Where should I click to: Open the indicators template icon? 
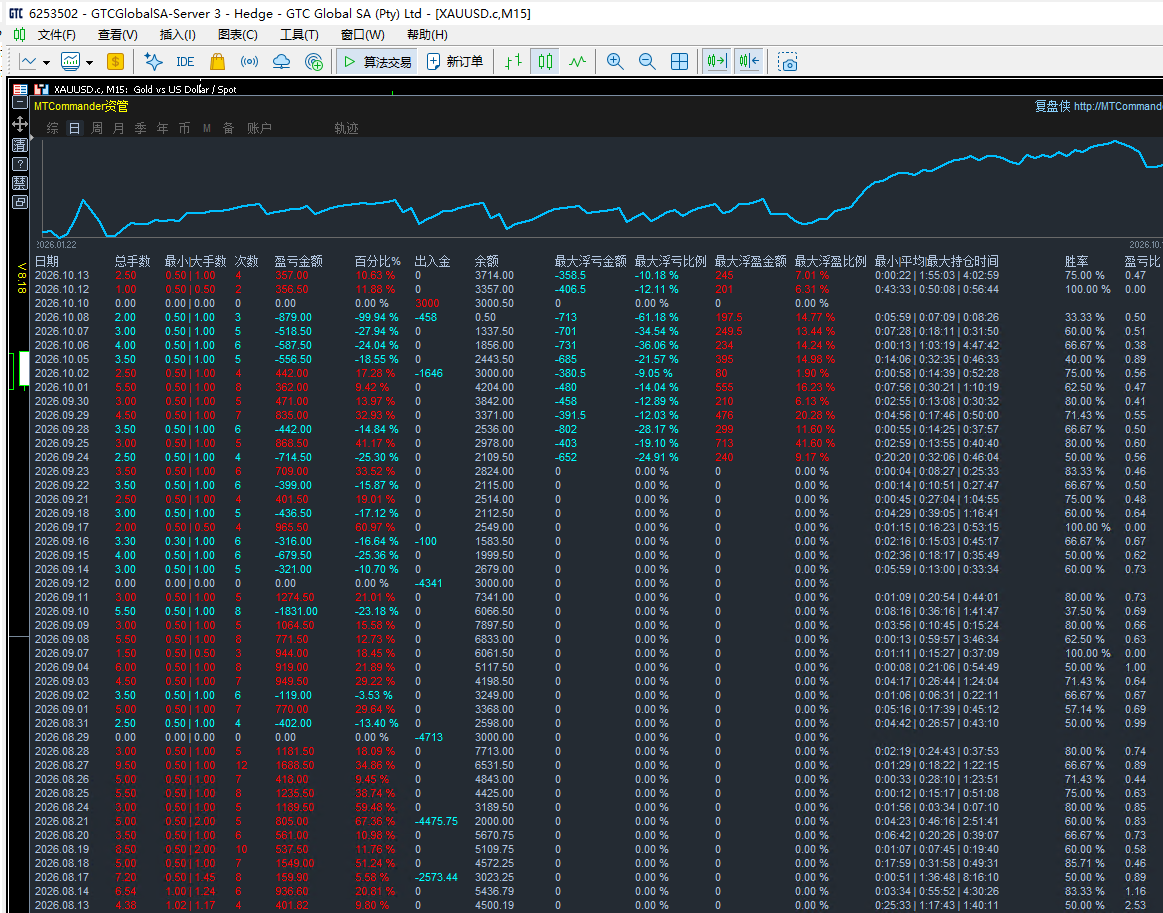coord(70,62)
